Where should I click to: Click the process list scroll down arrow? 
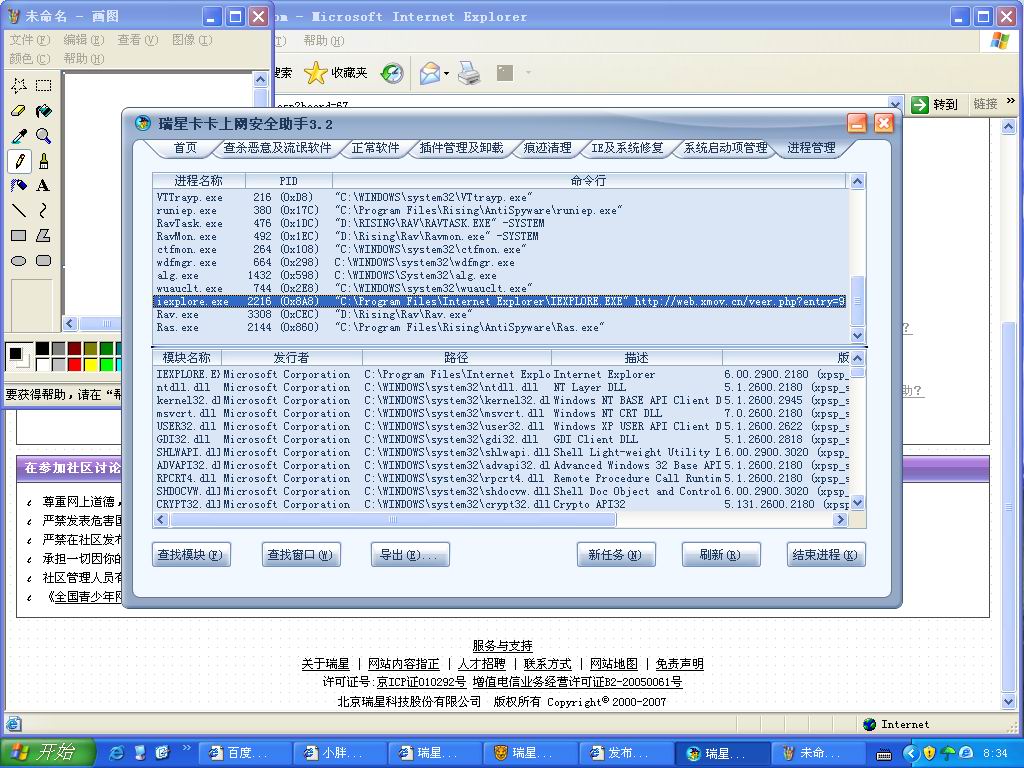point(857,335)
